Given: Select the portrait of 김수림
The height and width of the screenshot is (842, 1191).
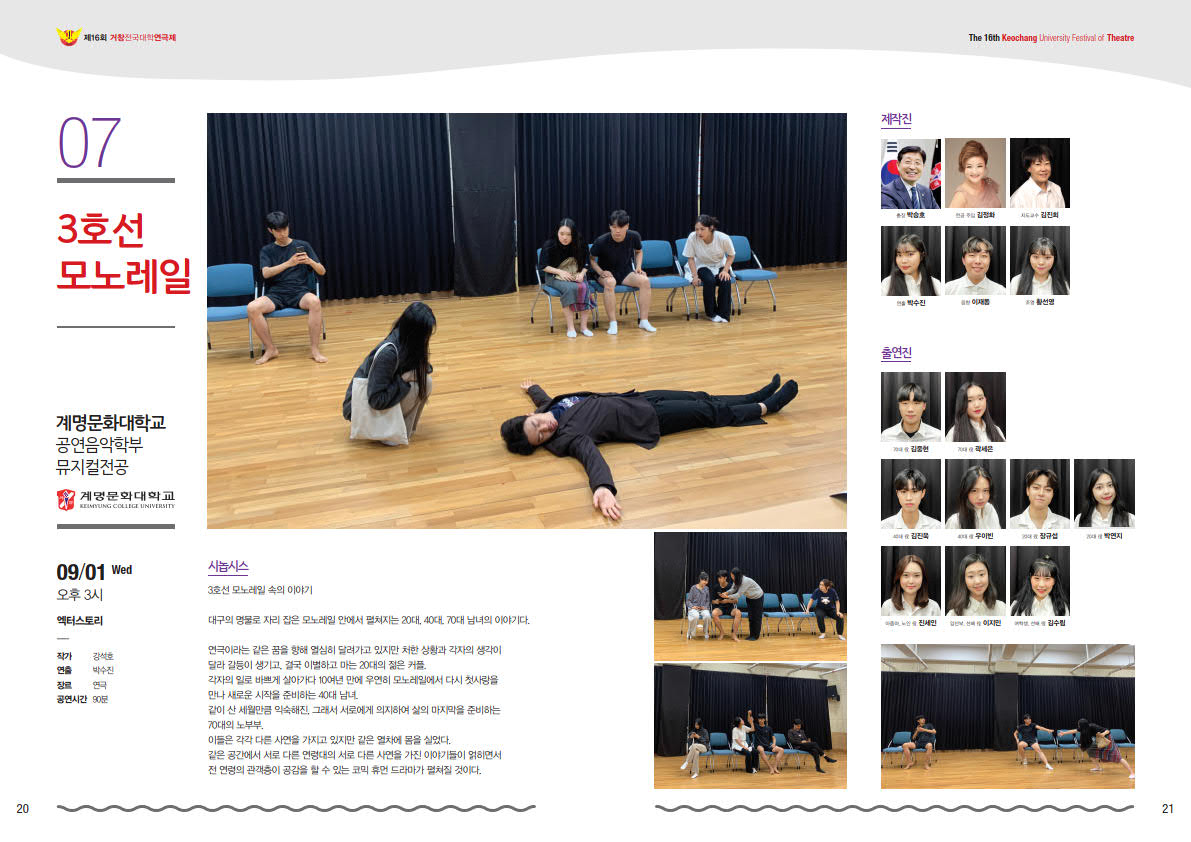Looking at the screenshot, I should pos(1039,580).
